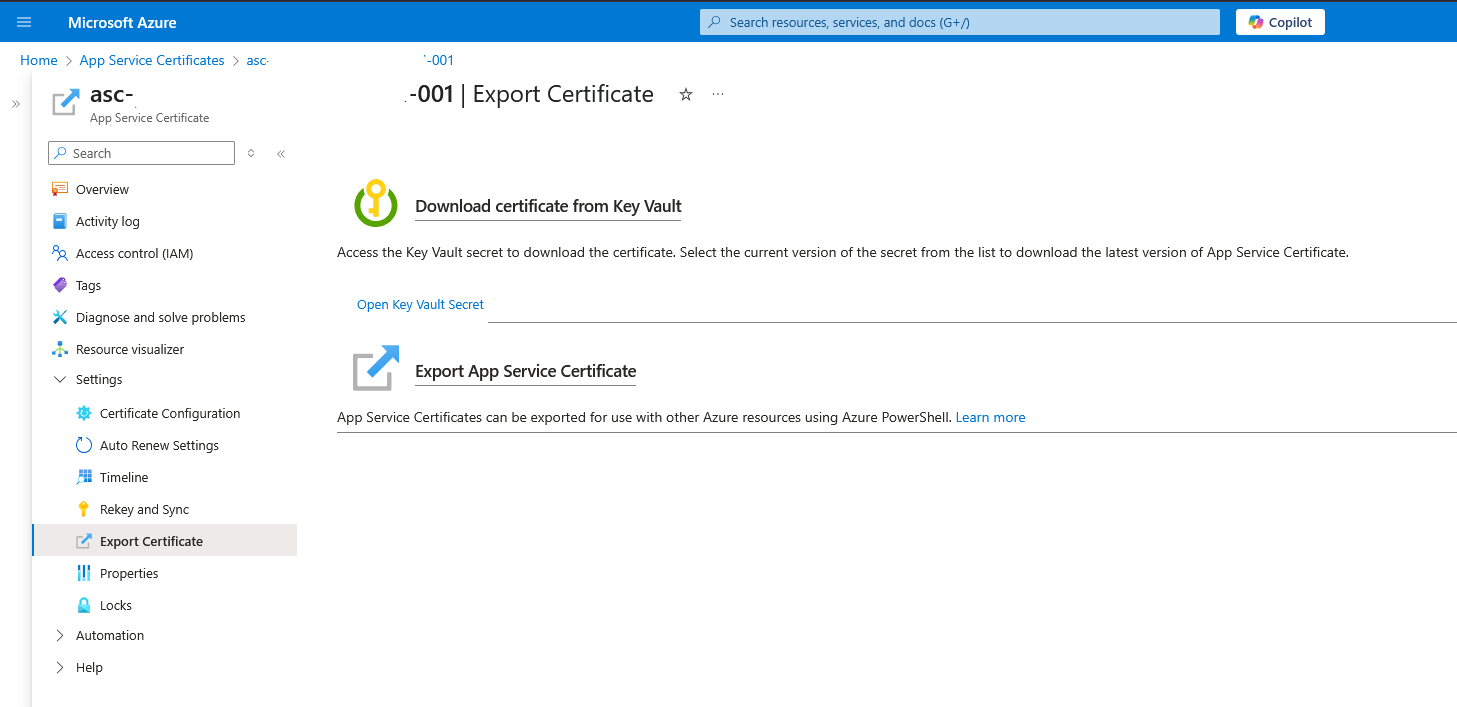Toggle expand/collapse all menu groups arrows
The height and width of the screenshot is (707, 1457).
[x=251, y=153]
